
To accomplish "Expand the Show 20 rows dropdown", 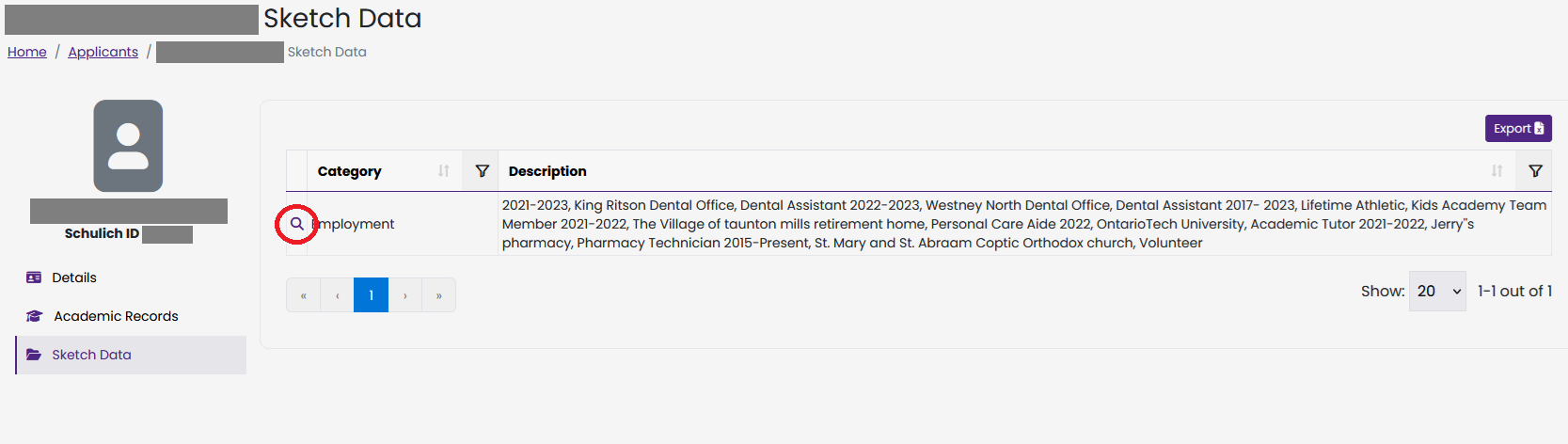I will coord(1437,292).
